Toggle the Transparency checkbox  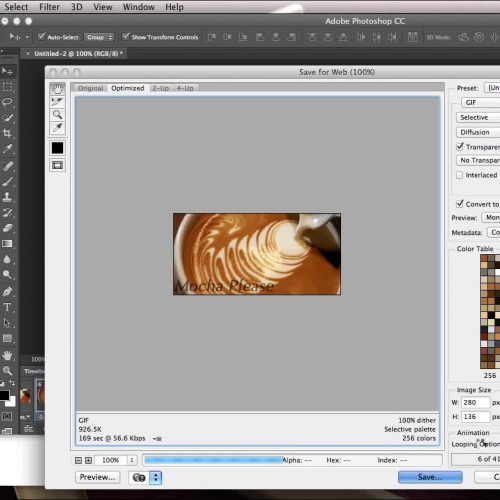(x=460, y=146)
